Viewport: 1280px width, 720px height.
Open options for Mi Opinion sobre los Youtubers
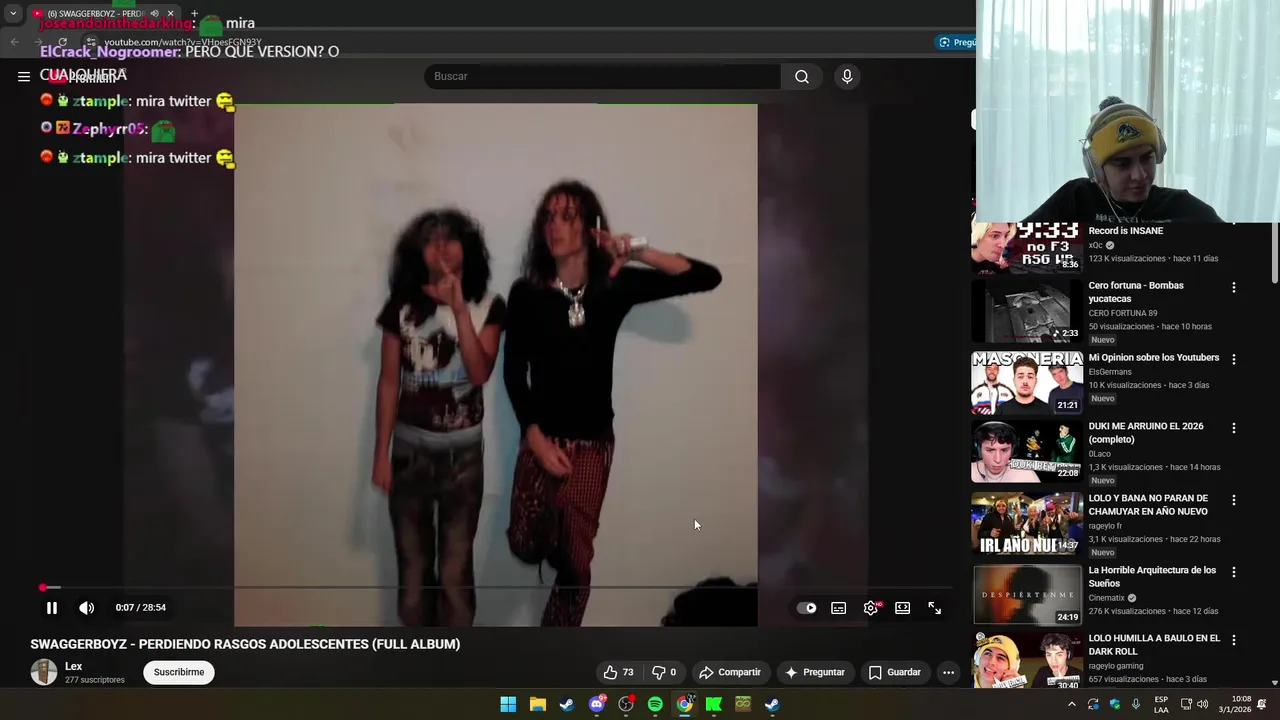[1234, 359]
